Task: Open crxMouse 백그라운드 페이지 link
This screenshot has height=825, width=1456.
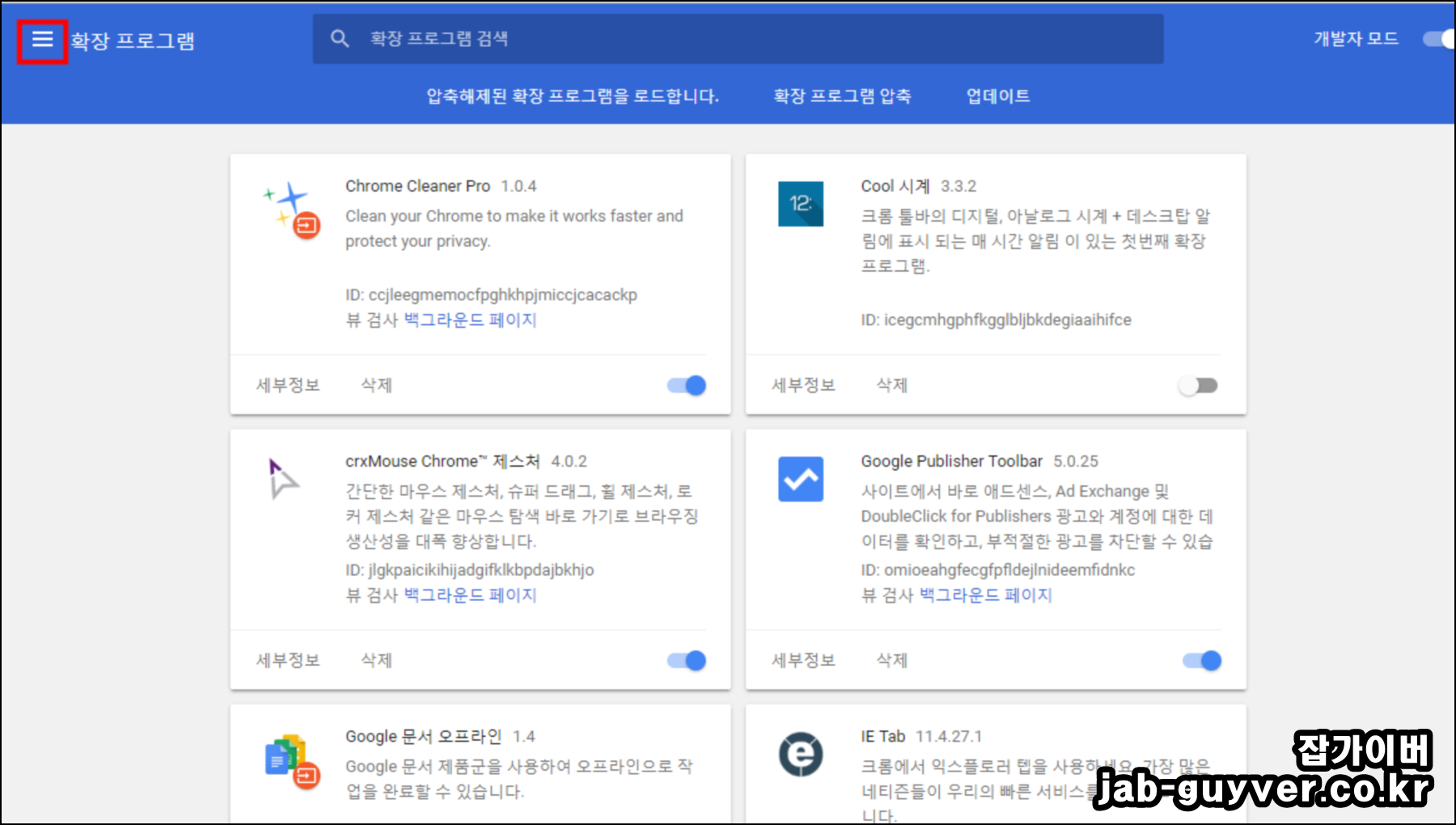Action: (470, 594)
